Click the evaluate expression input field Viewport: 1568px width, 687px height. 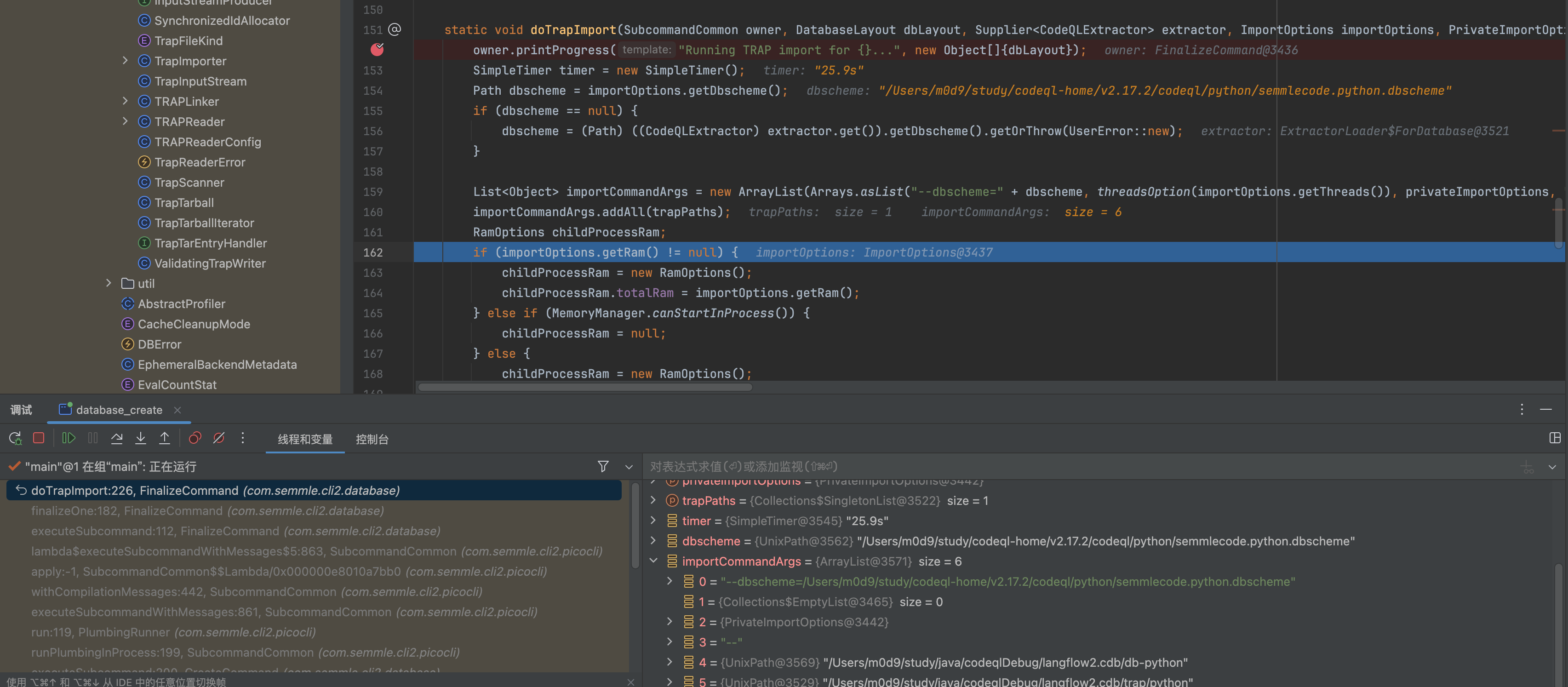(1077, 466)
